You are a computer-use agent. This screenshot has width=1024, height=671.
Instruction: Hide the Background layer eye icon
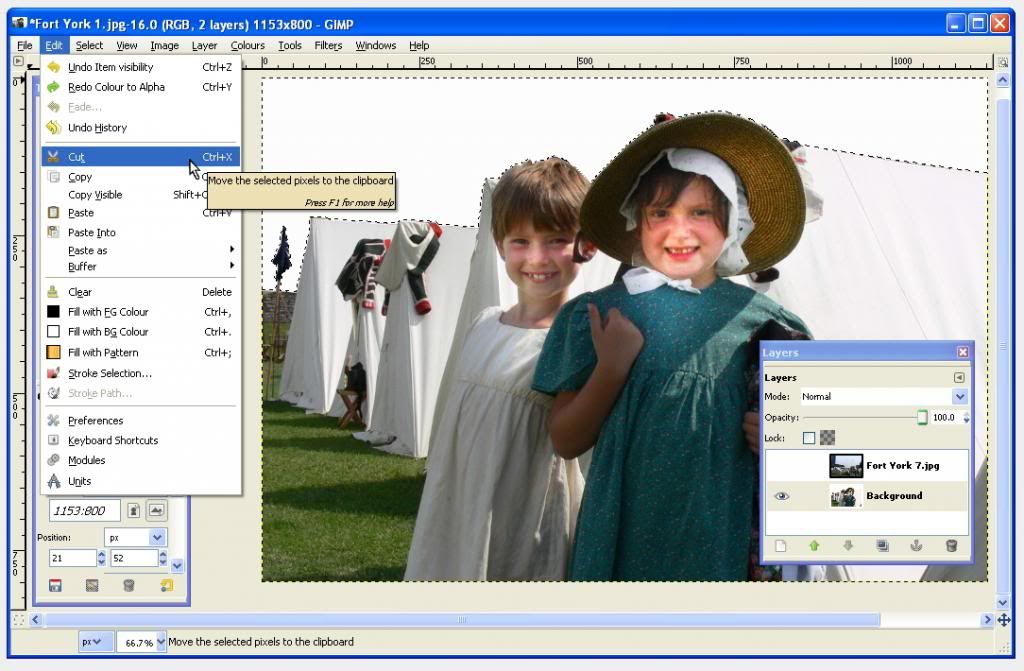781,496
